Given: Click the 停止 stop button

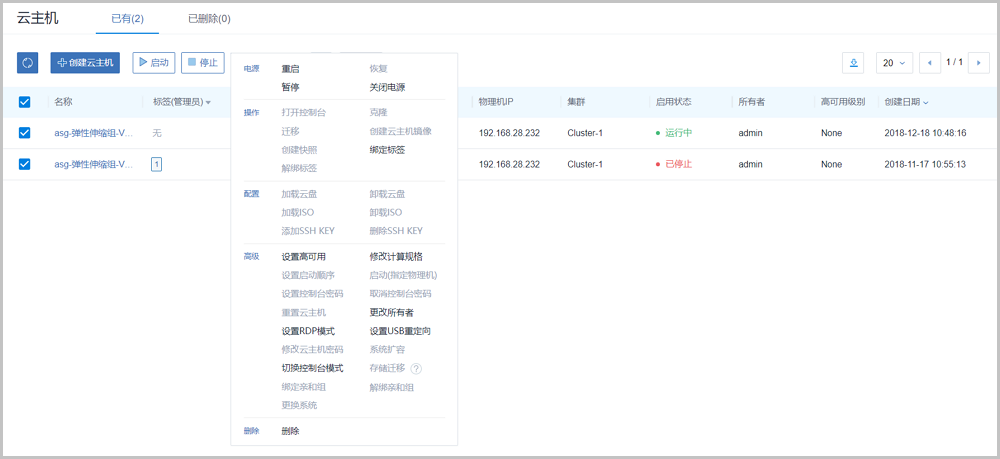Looking at the screenshot, I should pos(202,63).
